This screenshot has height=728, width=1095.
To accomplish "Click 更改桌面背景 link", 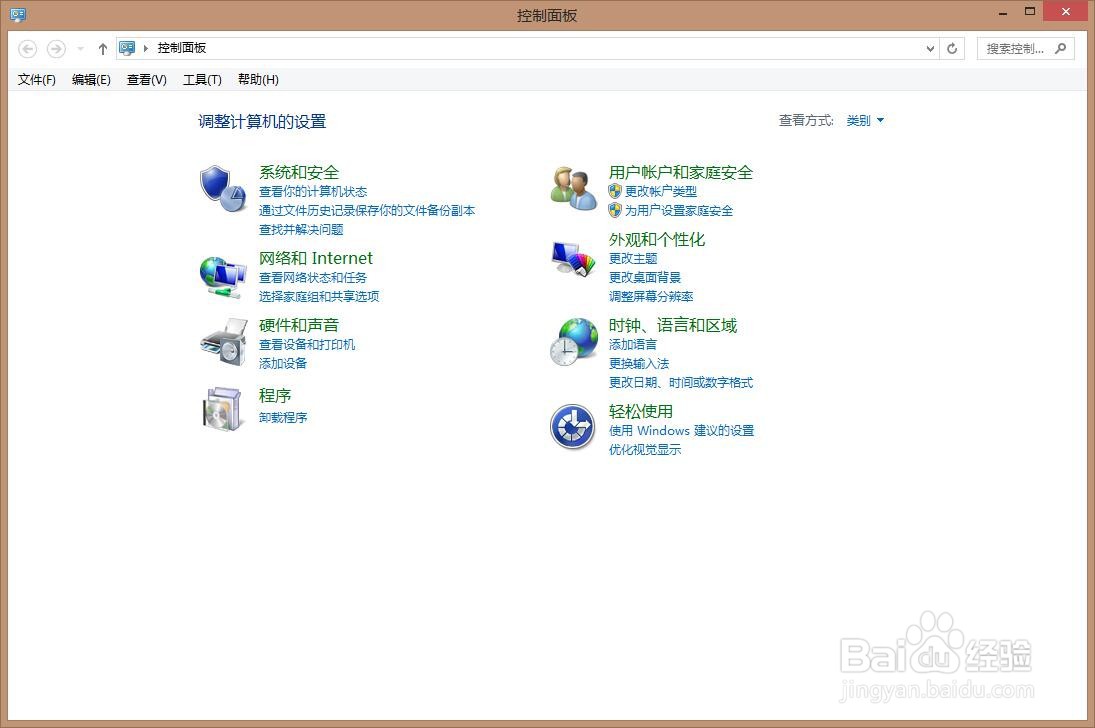I will (x=645, y=277).
